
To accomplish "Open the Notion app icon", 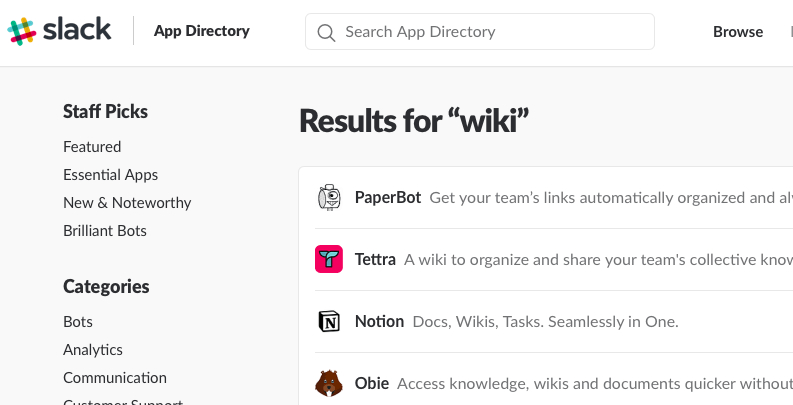I will click(329, 322).
